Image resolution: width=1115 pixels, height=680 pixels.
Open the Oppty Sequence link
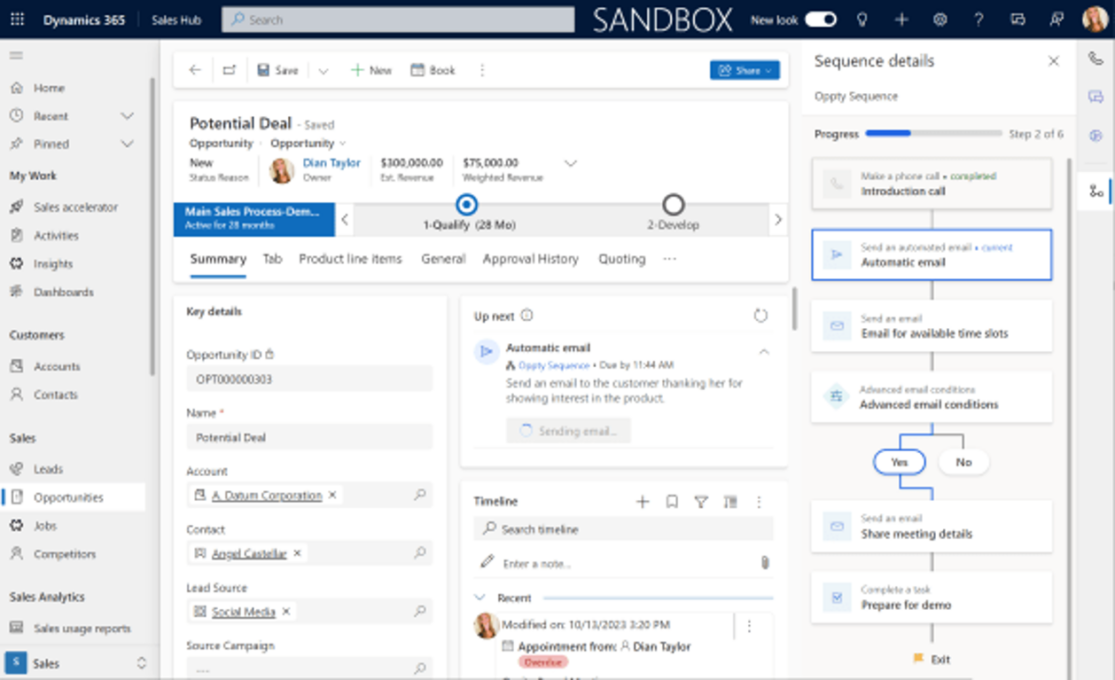(554, 365)
